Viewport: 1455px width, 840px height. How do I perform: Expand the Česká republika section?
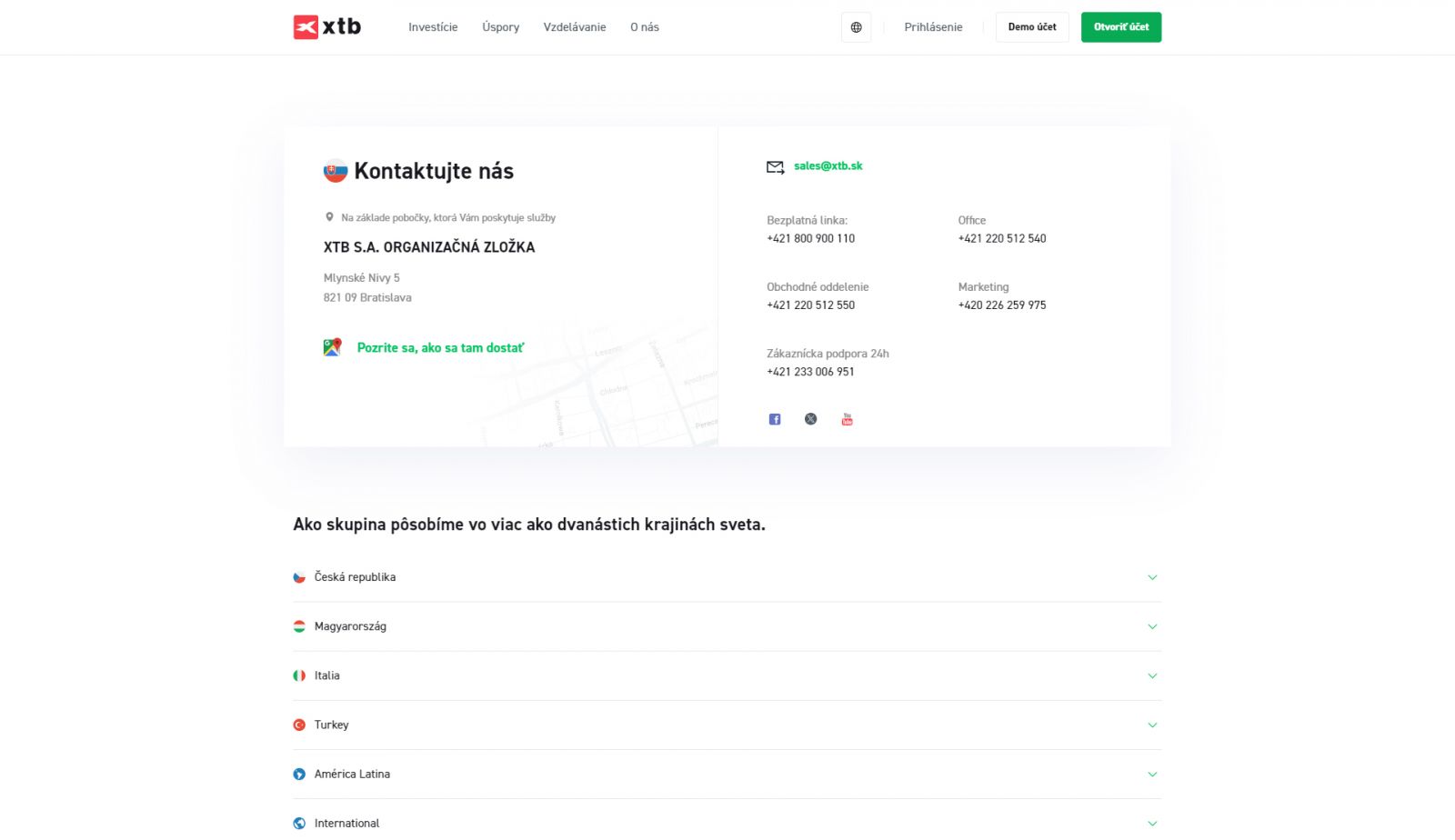click(355, 577)
